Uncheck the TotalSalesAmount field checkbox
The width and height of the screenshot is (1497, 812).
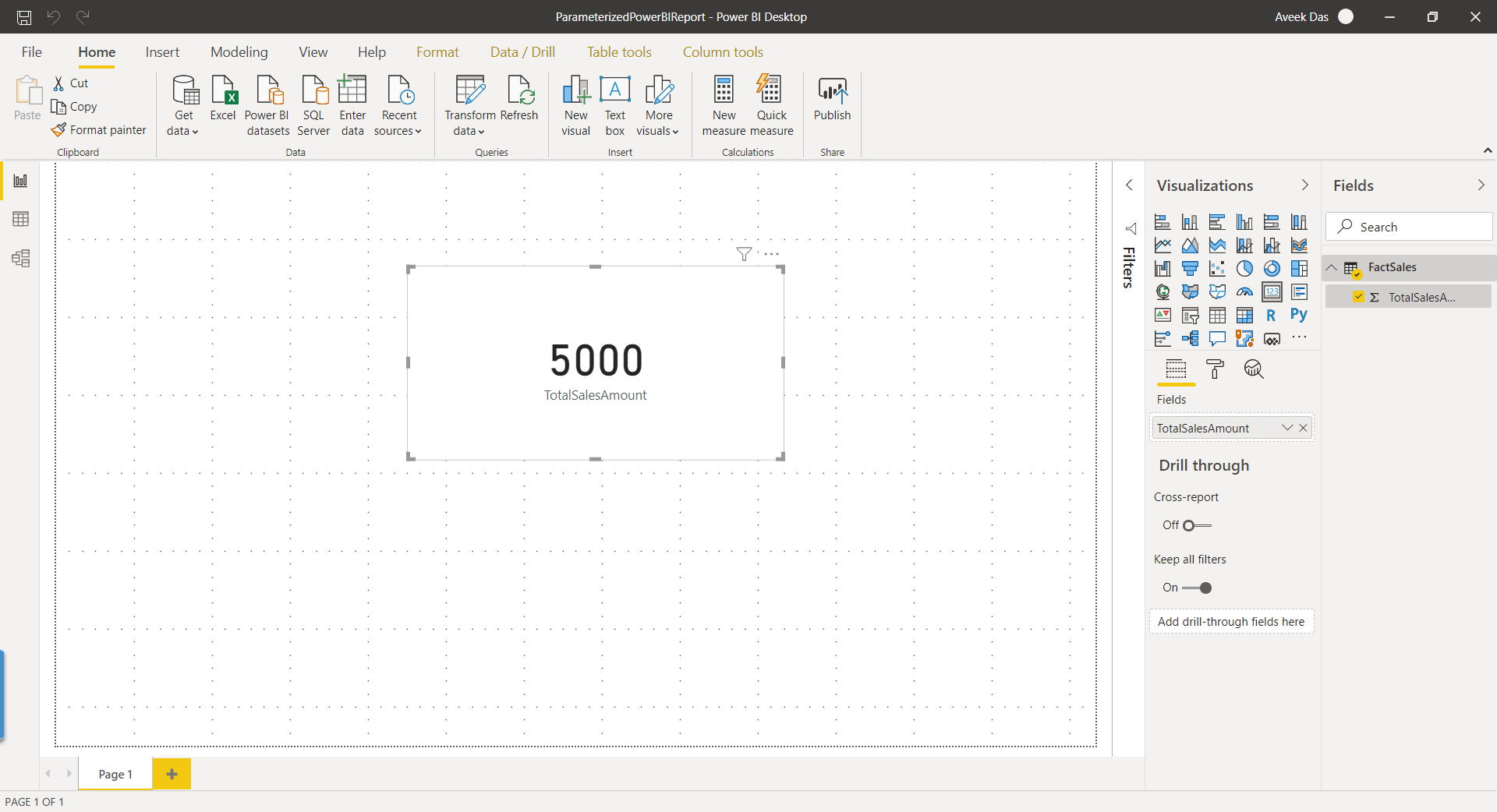click(1358, 297)
